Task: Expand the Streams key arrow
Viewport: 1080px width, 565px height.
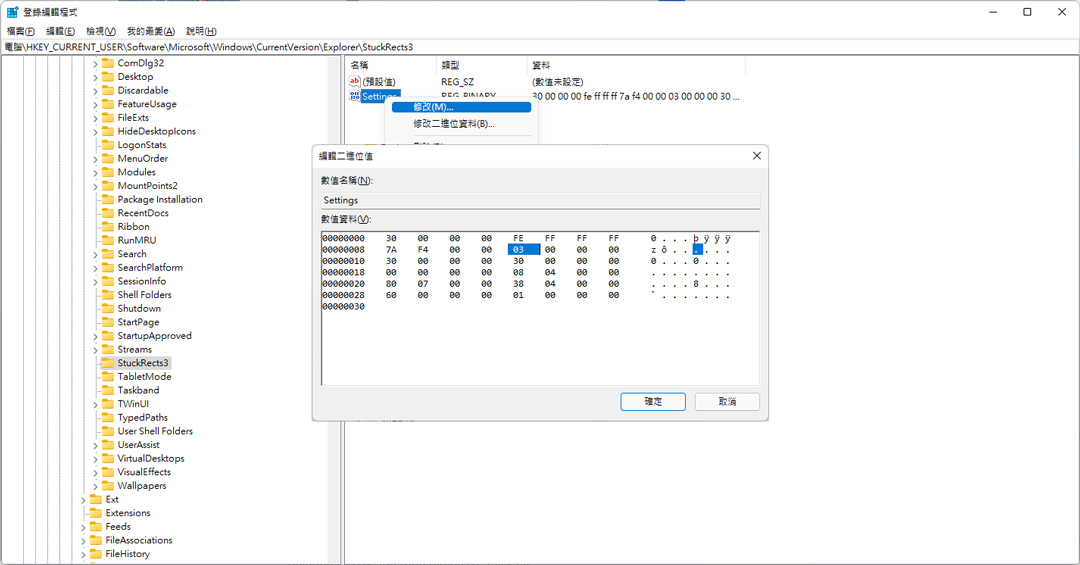Action: (x=95, y=349)
